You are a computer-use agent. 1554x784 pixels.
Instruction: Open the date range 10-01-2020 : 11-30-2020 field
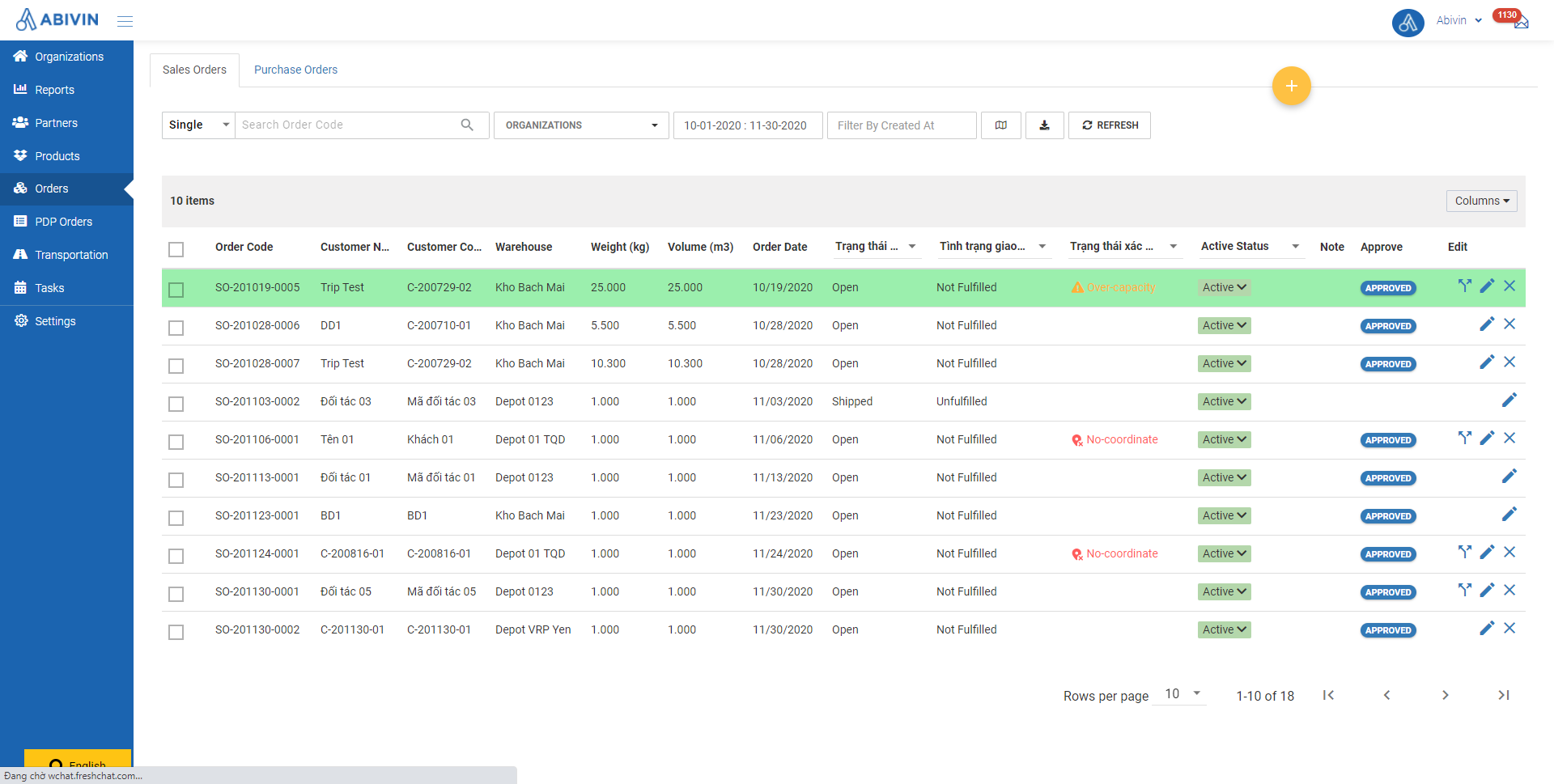[x=748, y=125]
